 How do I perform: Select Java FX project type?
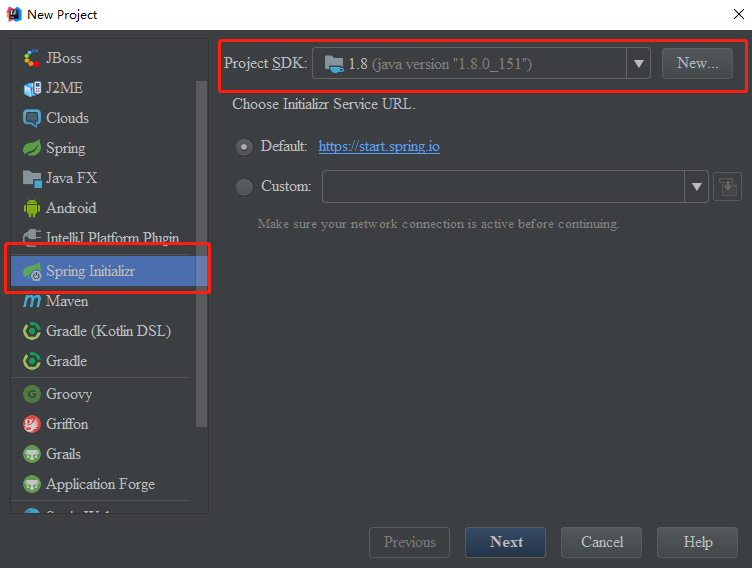coord(104,178)
